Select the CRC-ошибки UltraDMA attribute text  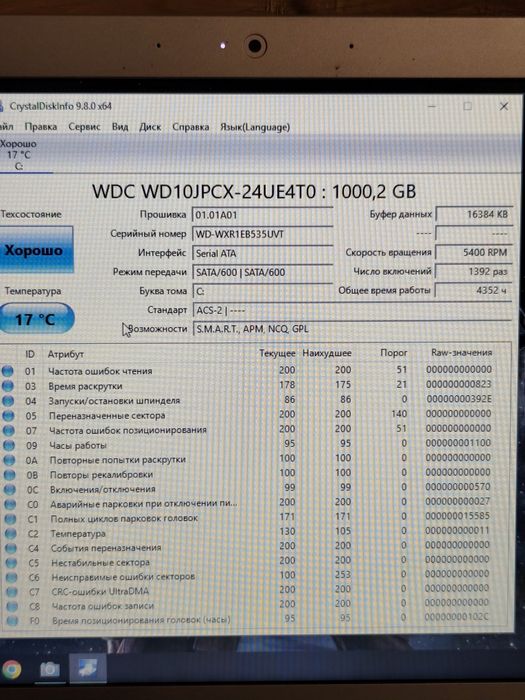point(100,592)
